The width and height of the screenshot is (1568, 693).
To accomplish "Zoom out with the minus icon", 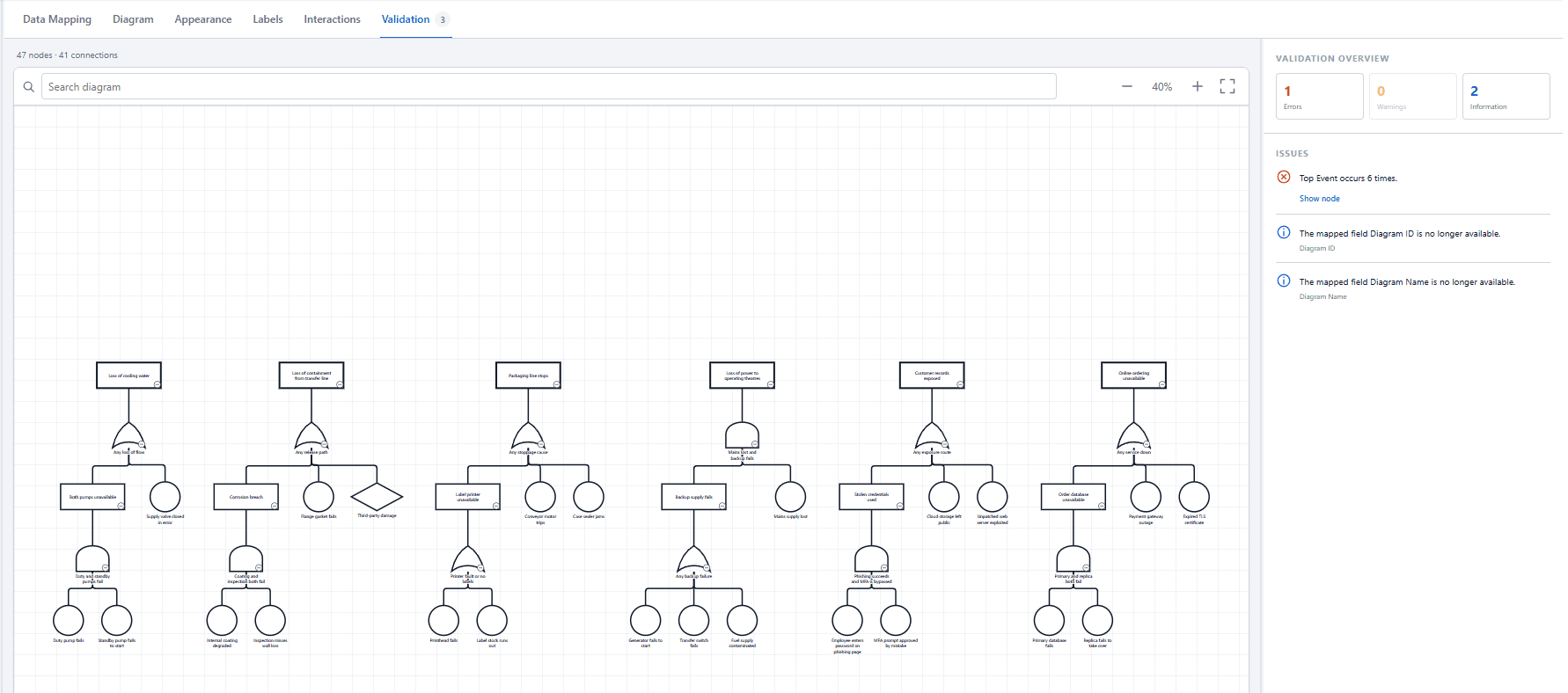I will pos(1127,86).
